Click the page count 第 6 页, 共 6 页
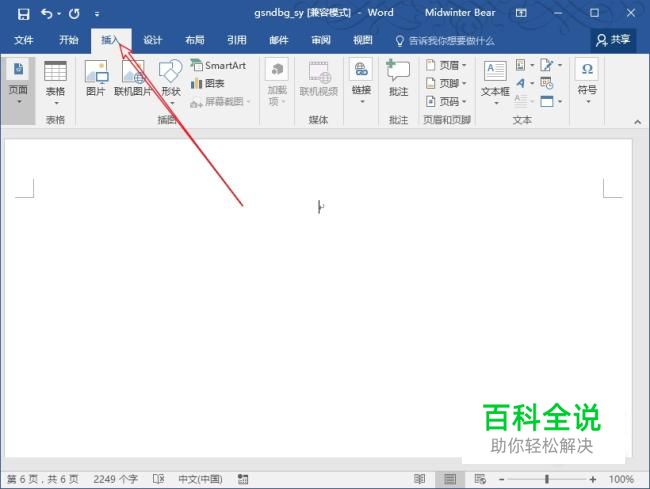The image size is (650, 489). [43, 479]
